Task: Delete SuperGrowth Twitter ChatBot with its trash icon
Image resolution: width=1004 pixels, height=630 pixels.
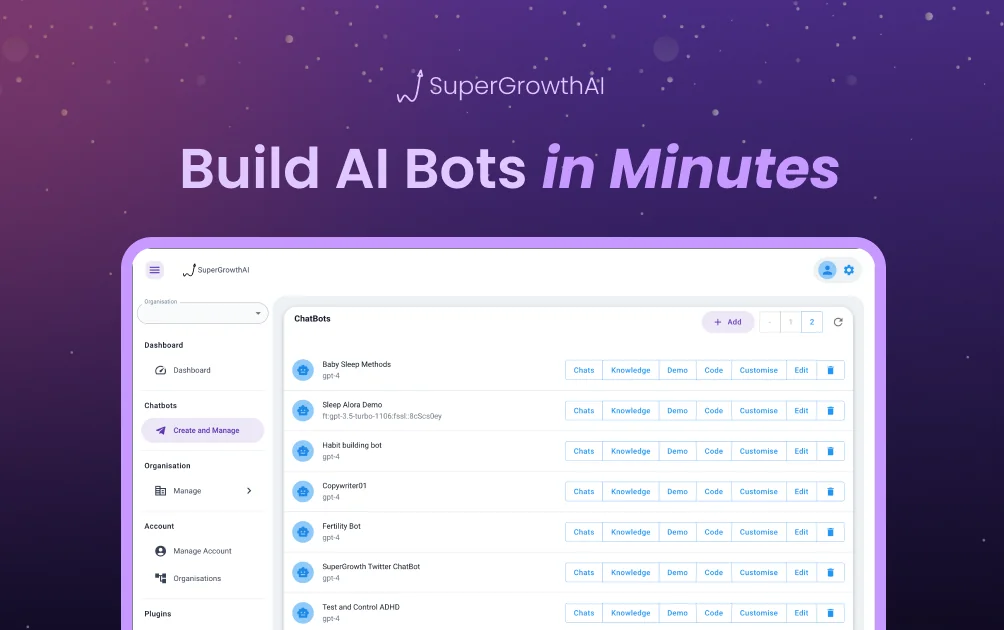Action: coord(830,572)
